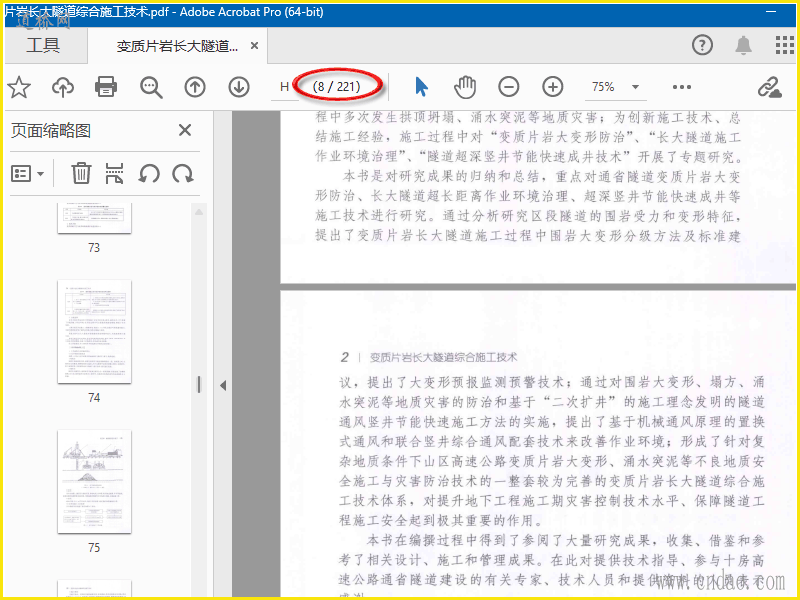Add file to starred bookmarks
Screen dimensions: 800x600
tap(19, 87)
